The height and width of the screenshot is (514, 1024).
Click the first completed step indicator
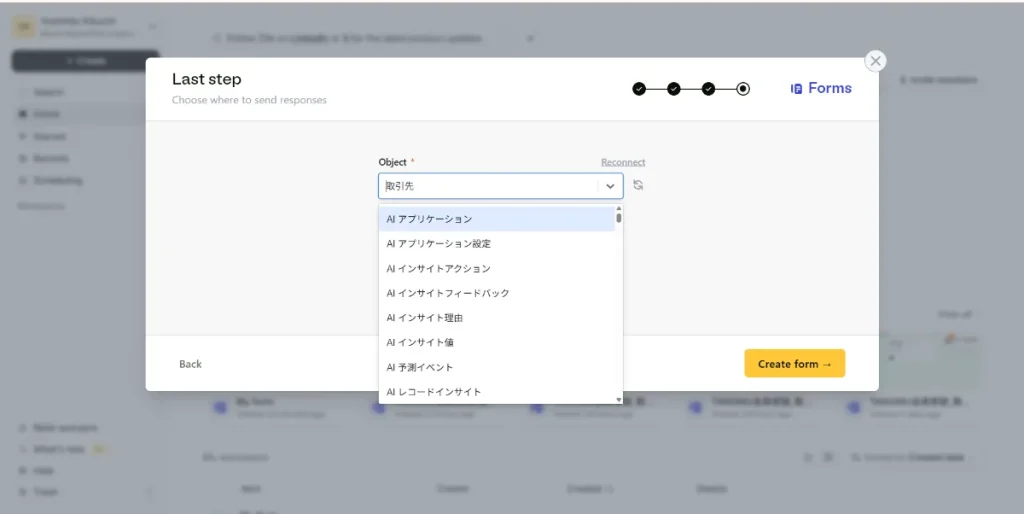pyautogui.click(x=639, y=89)
